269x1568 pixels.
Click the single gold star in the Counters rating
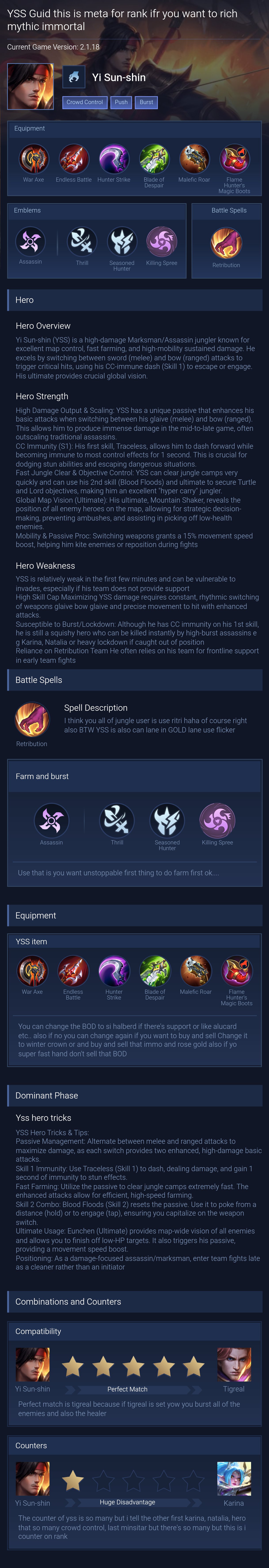pyautogui.click(x=73, y=1480)
